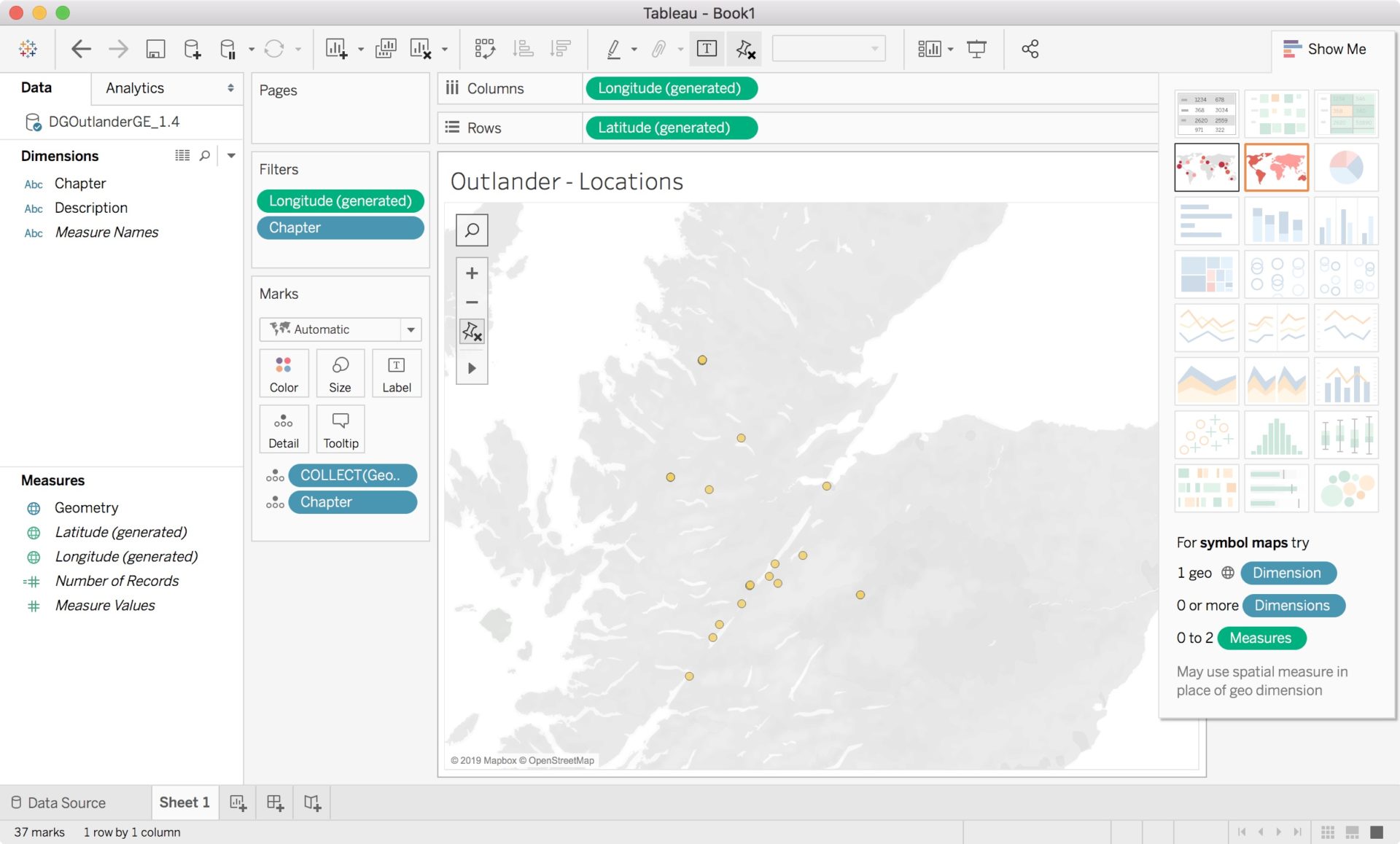Click the Show/Hide Cards icon

point(929,49)
